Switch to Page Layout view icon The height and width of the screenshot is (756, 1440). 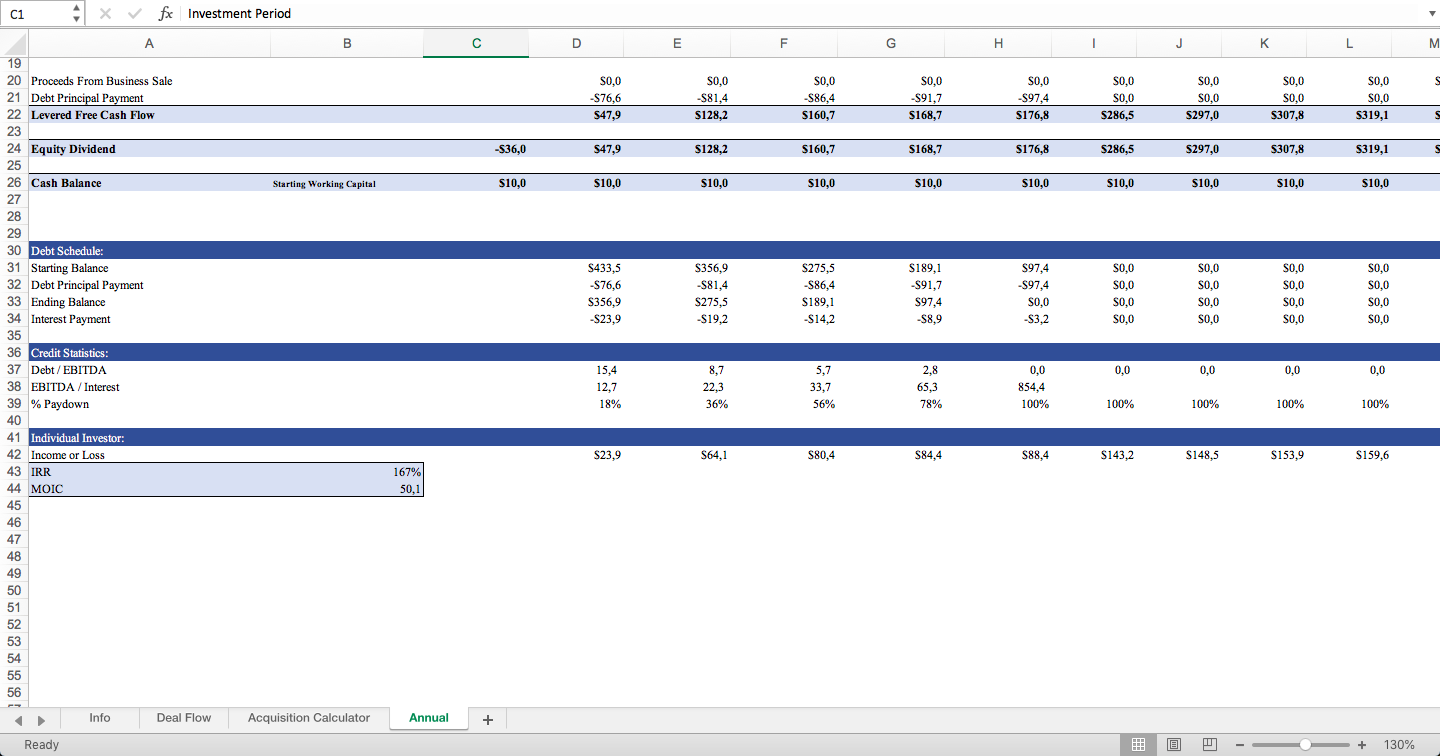[x=1174, y=744]
